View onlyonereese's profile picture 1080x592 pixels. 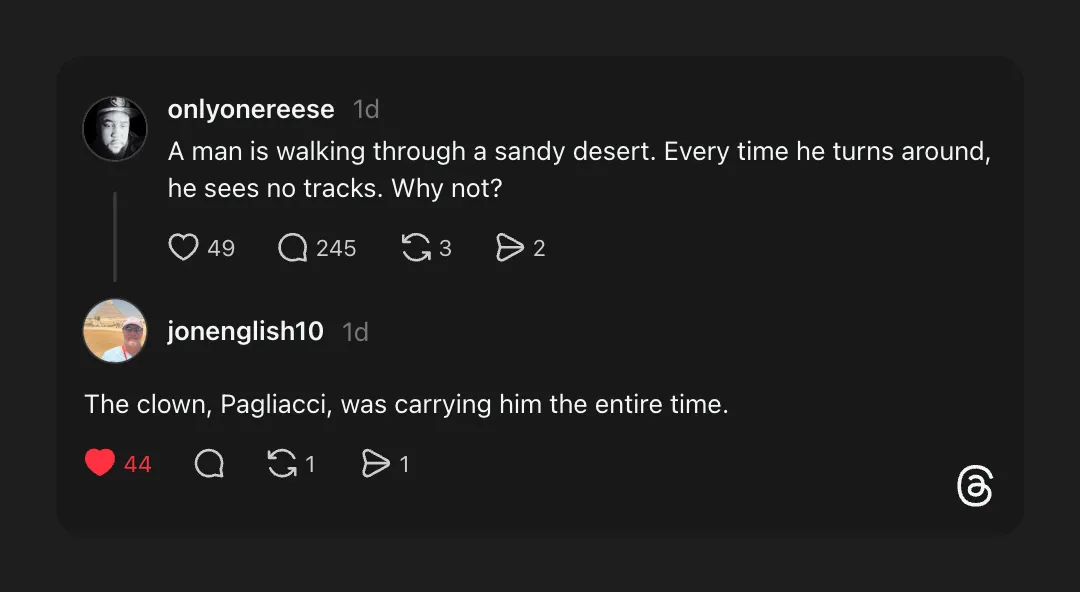(114, 128)
